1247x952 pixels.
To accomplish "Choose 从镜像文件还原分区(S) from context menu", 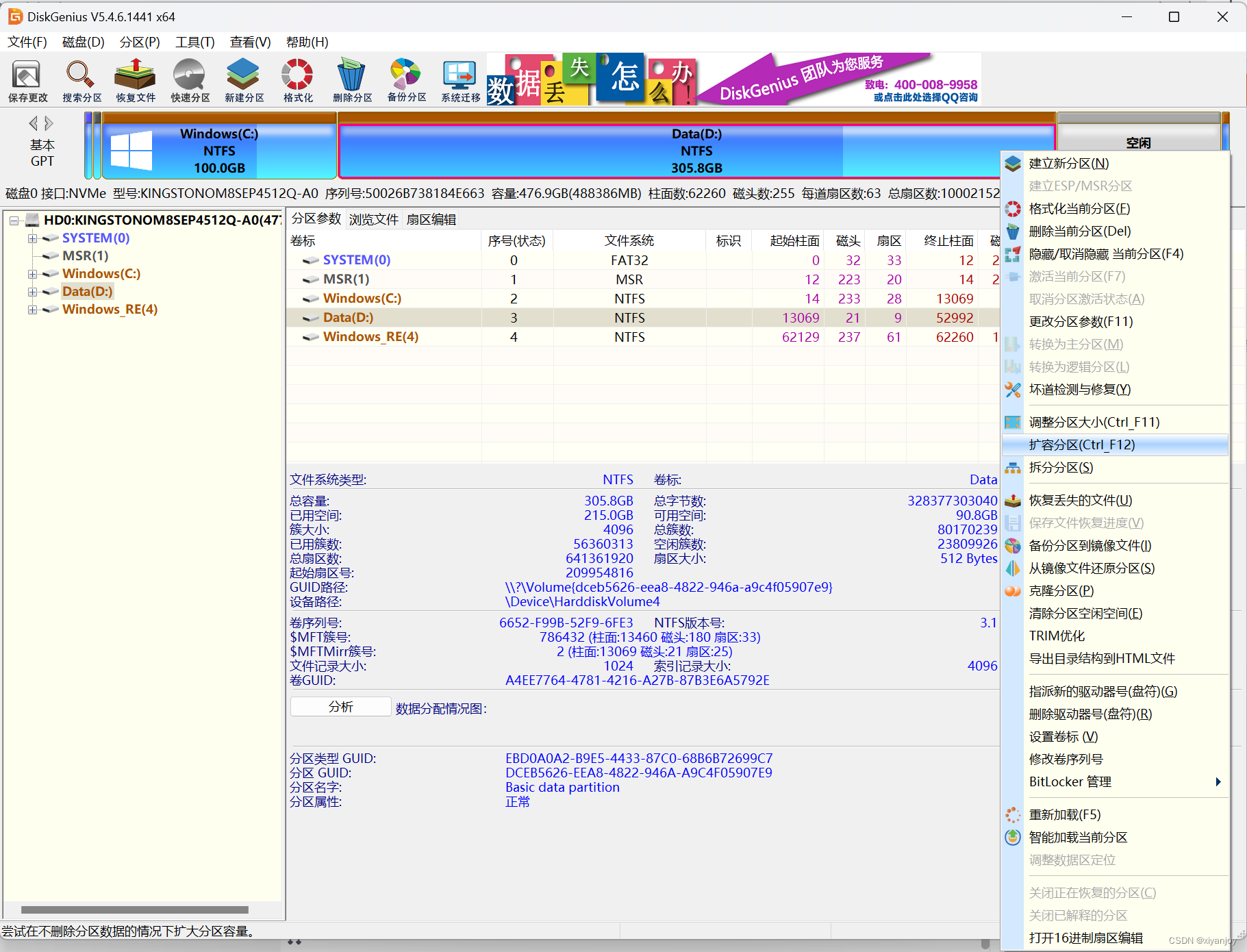I will tap(1115, 568).
